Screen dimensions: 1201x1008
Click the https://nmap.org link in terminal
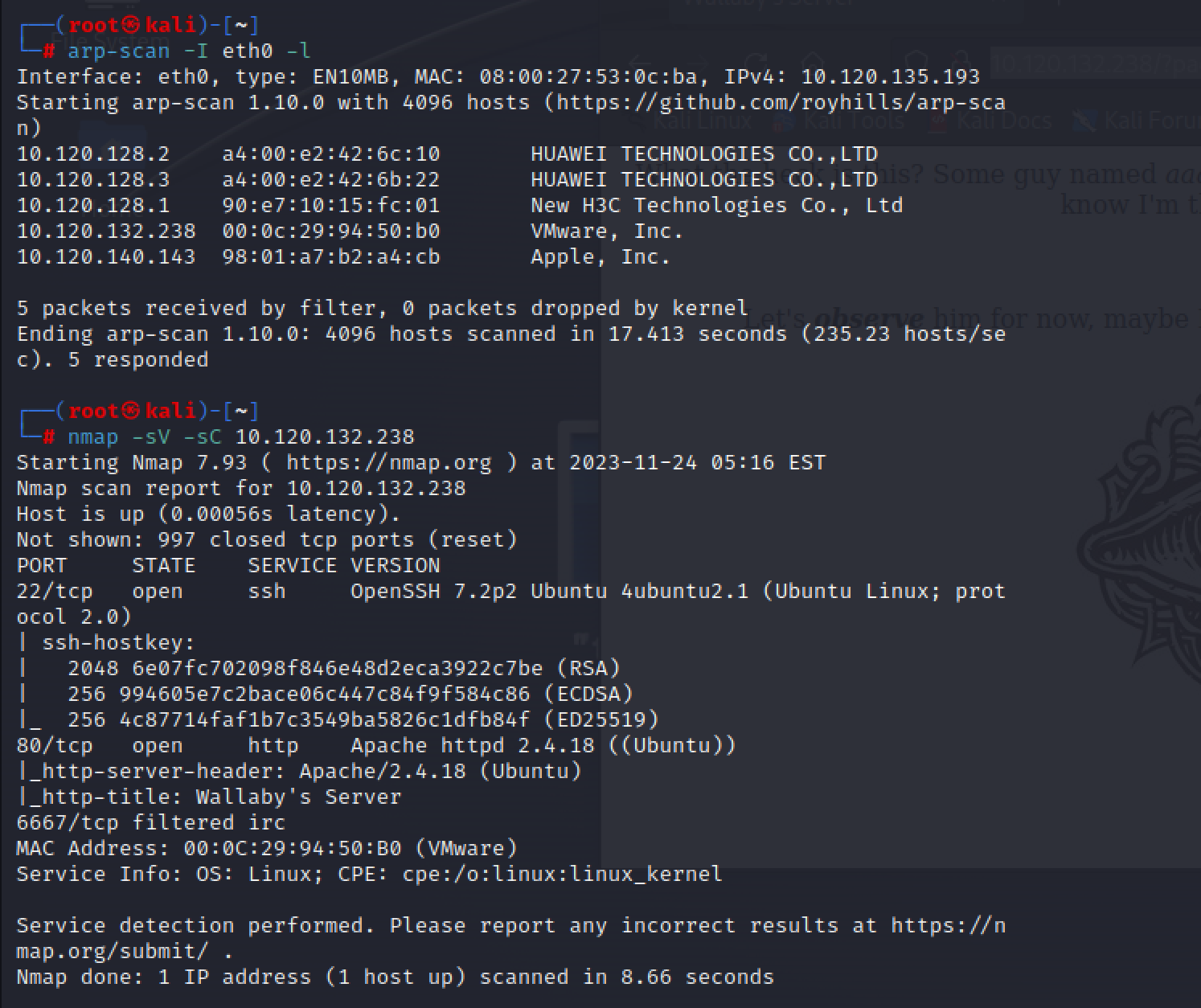coord(388,463)
